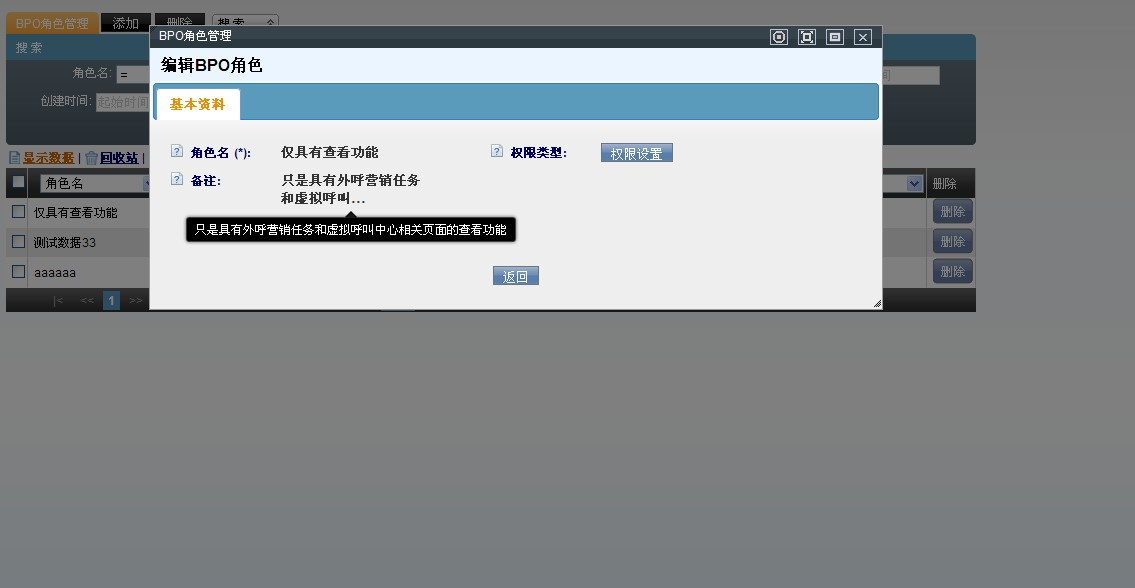Viewport: 1135px width, 588px height.
Task: Toggle the select-all checkbox in table header
Action: click(x=18, y=182)
